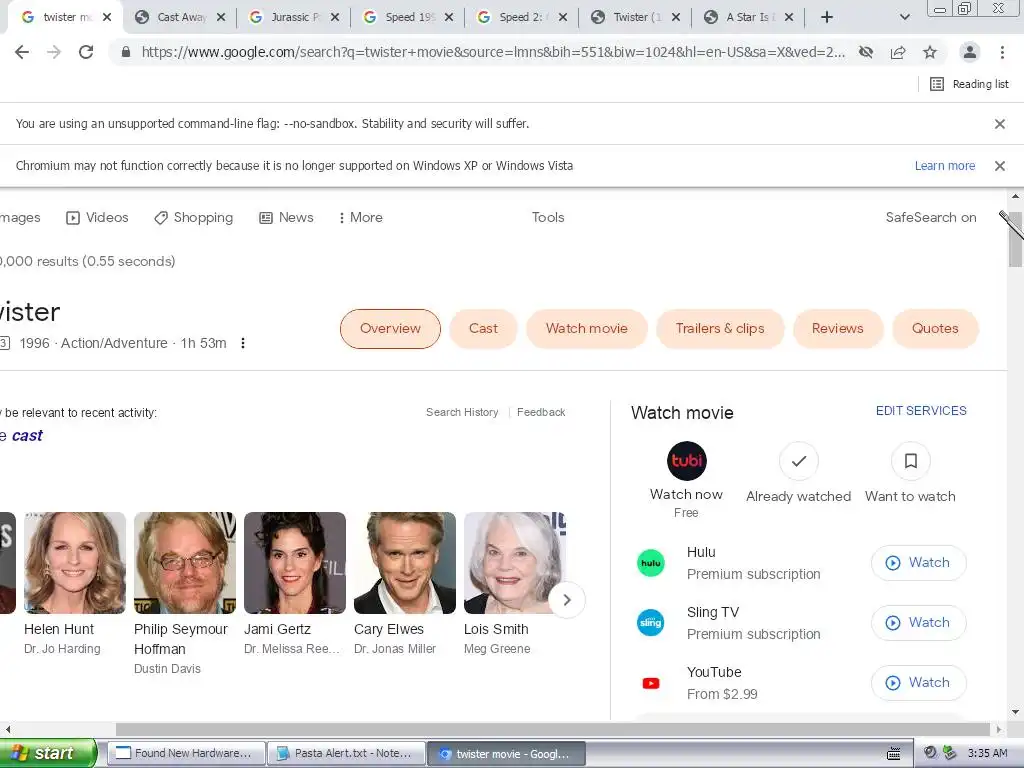Click SafeSearch on setting
This screenshot has width=1024, height=768.
931,217
